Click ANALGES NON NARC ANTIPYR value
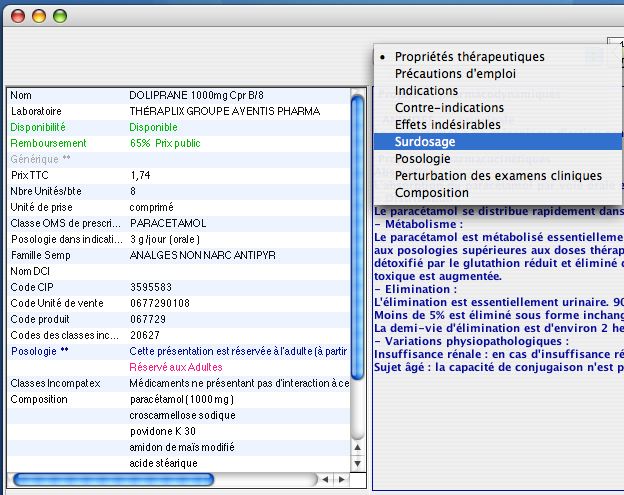This screenshot has width=624, height=495. [x=203, y=255]
